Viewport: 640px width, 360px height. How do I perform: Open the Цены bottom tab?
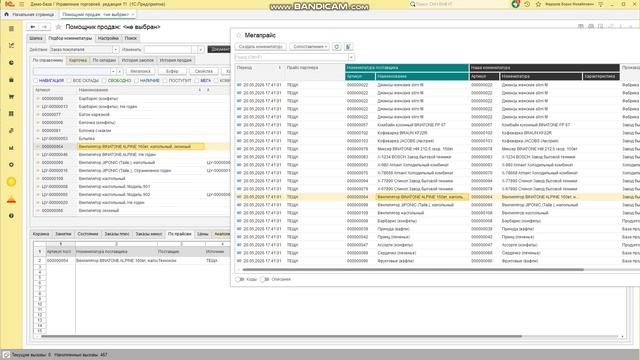203,234
